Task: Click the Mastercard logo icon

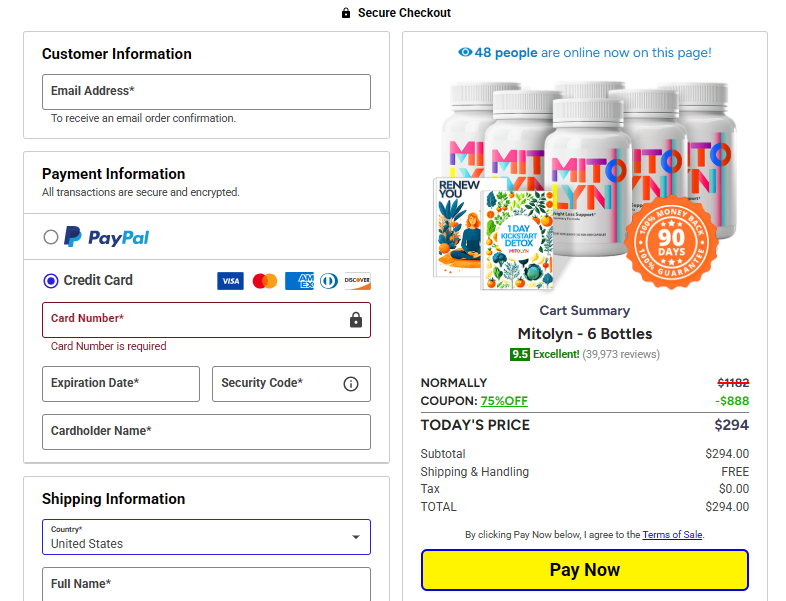Action: 264,281
